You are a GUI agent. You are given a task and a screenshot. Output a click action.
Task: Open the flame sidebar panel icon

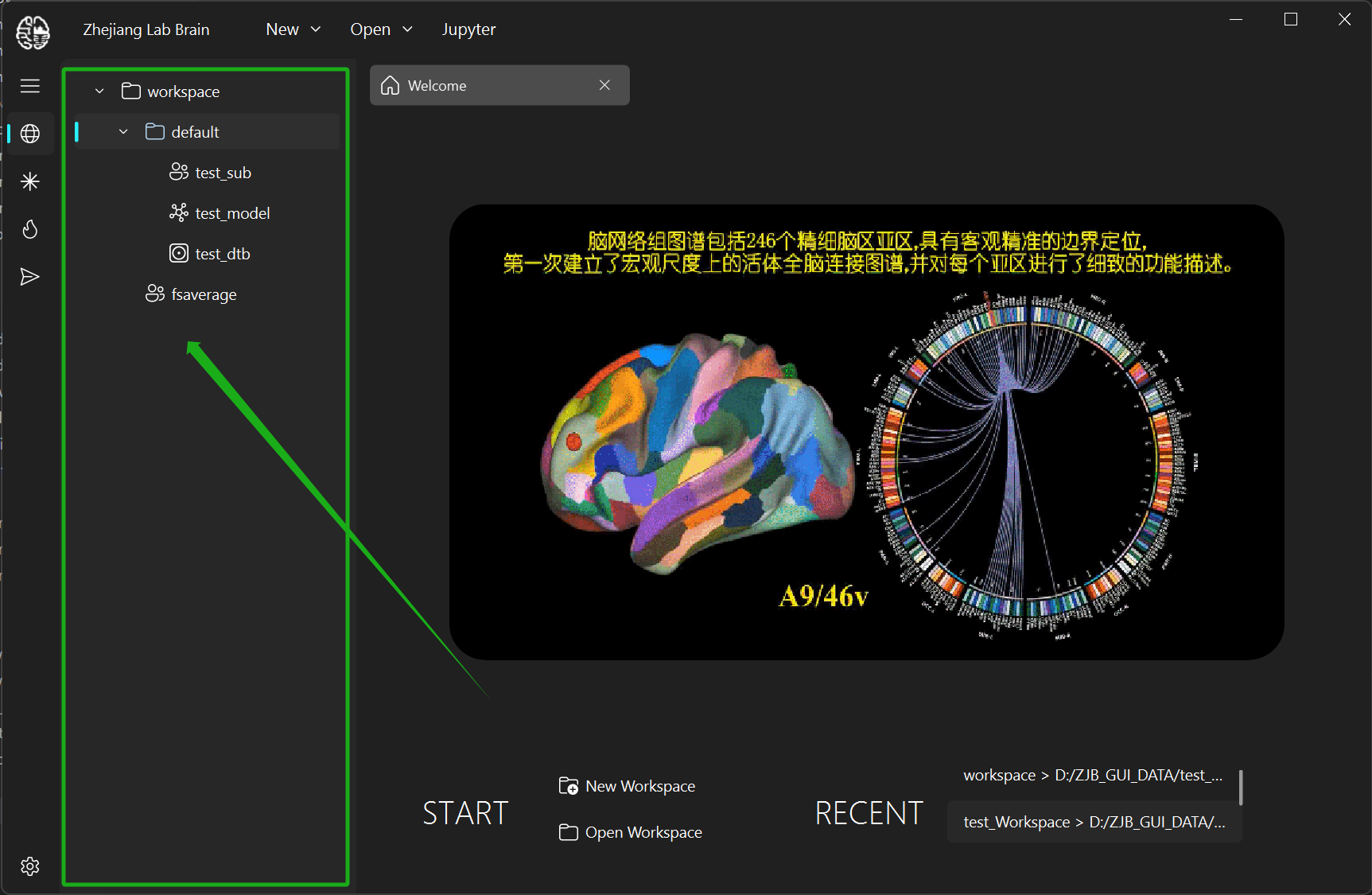(x=30, y=229)
